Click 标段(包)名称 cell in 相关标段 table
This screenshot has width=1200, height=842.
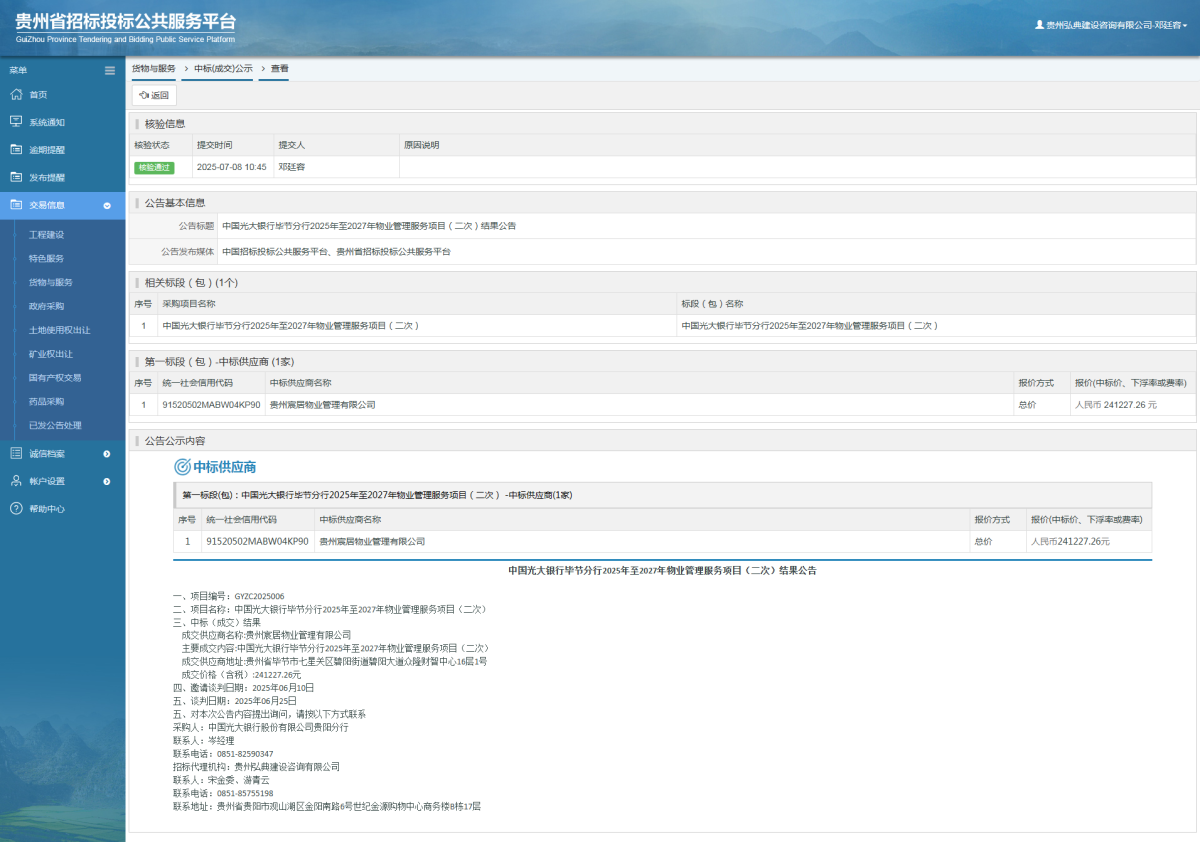click(x=810, y=326)
